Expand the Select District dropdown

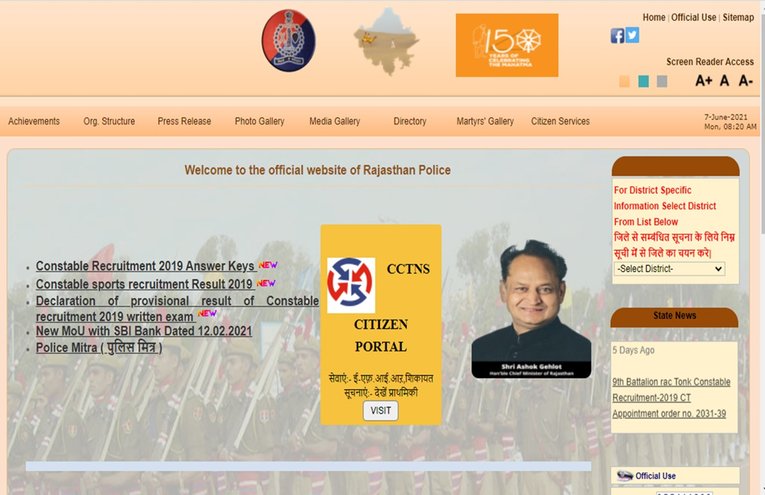point(669,269)
